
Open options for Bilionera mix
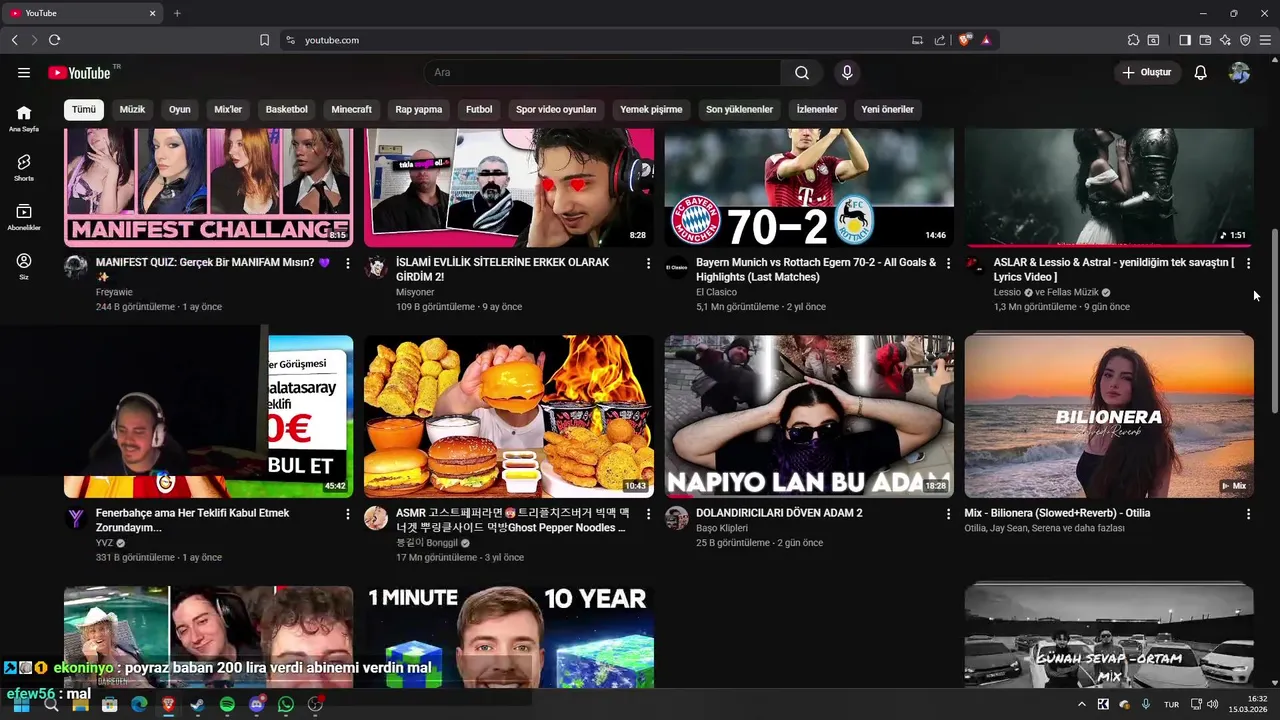[x=1248, y=514]
